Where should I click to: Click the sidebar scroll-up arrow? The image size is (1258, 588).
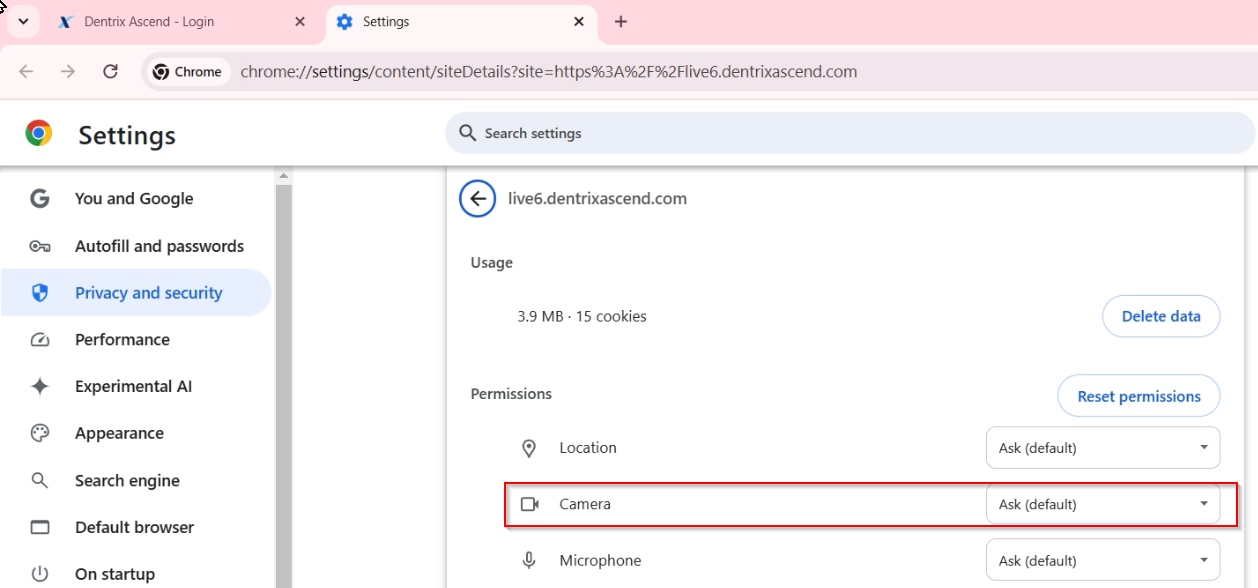(284, 176)
